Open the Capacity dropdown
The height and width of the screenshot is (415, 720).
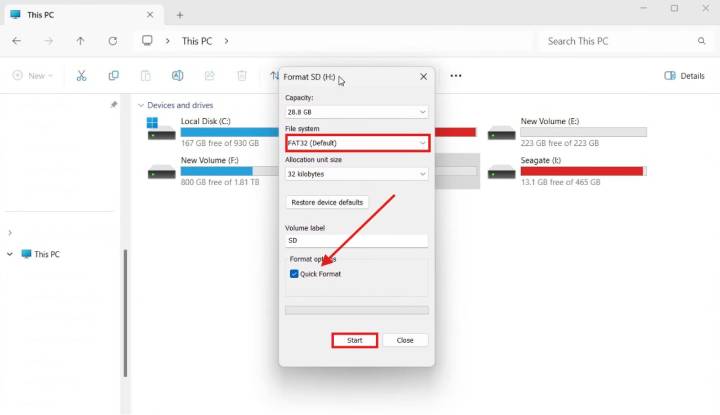click(x=356, y=112)
